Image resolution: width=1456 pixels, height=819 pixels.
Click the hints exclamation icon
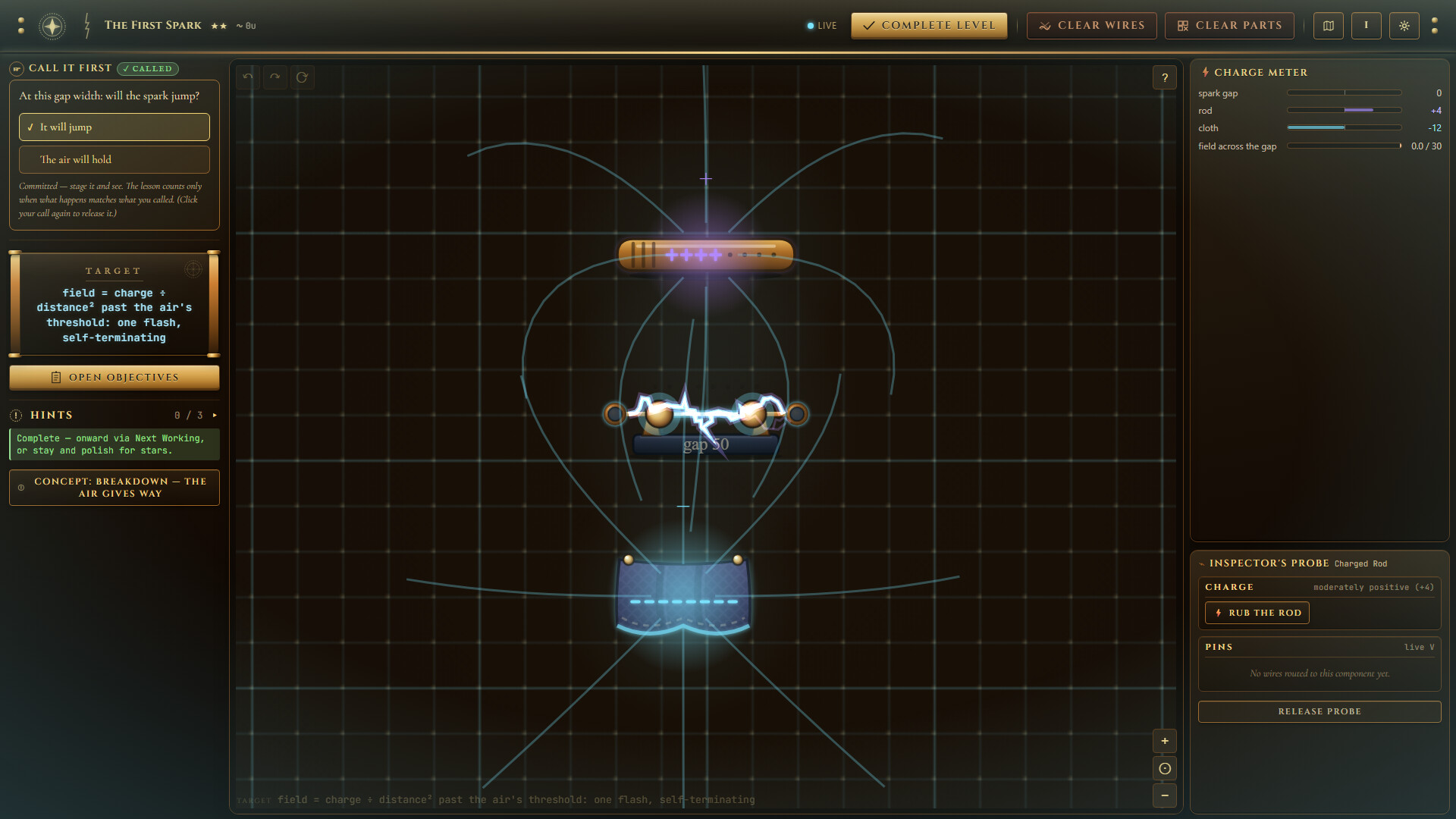(x=16, y=416)
